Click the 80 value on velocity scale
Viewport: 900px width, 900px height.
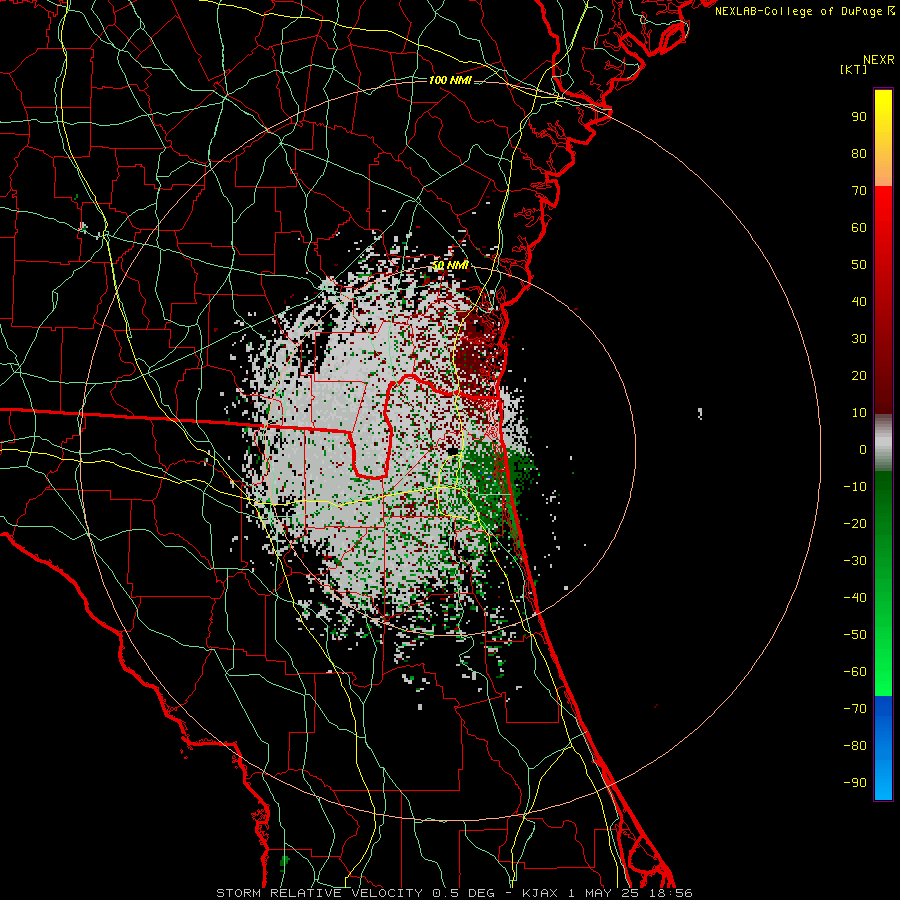859,154
